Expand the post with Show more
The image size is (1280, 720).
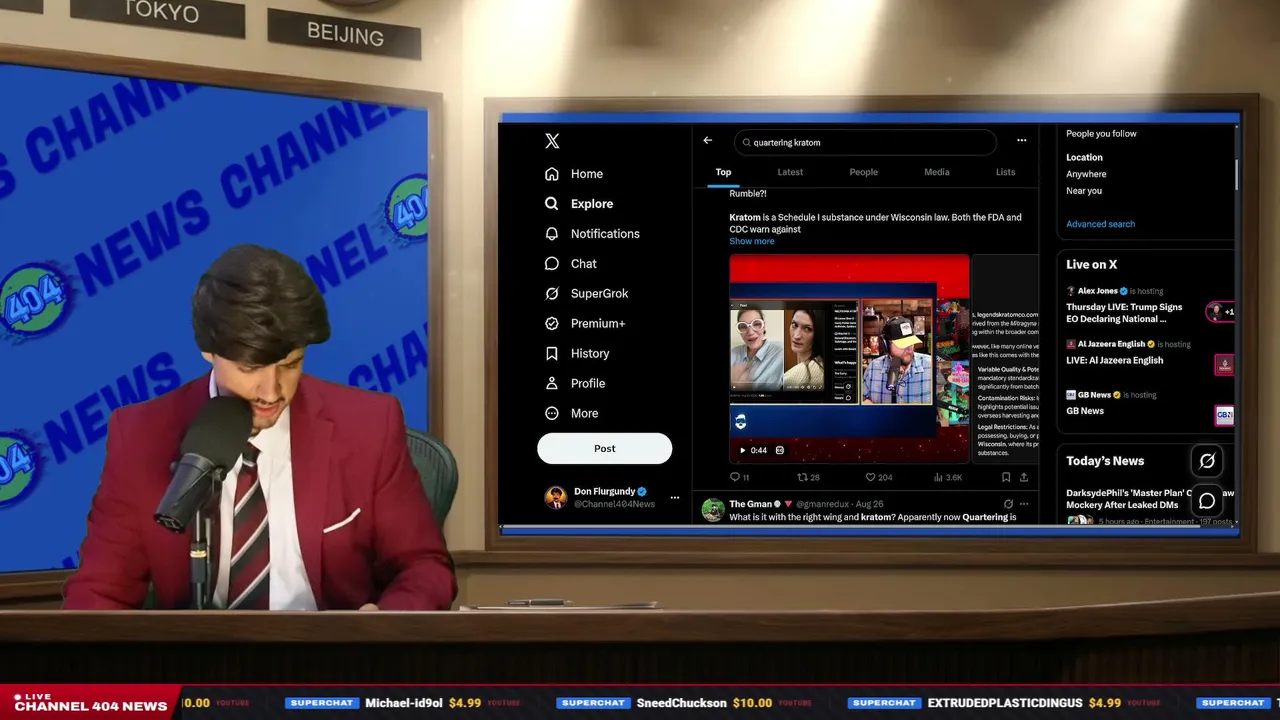click(752, 241)
